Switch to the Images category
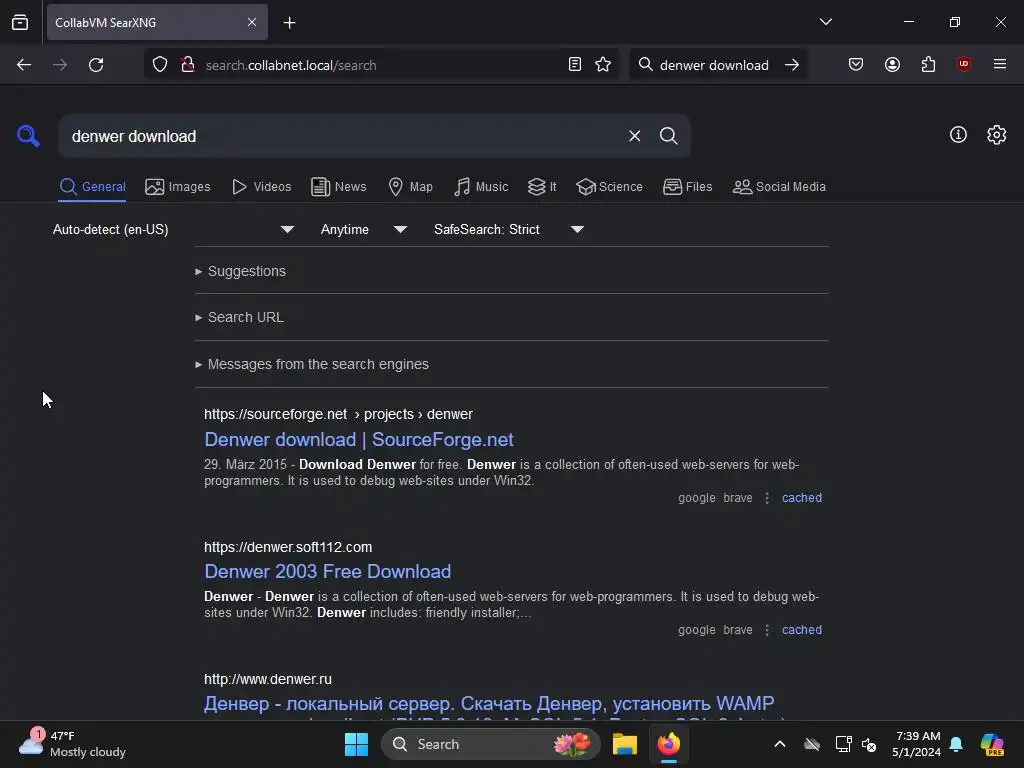The width and height of the screenshot is (1024, 768). [x=178, y=187]
